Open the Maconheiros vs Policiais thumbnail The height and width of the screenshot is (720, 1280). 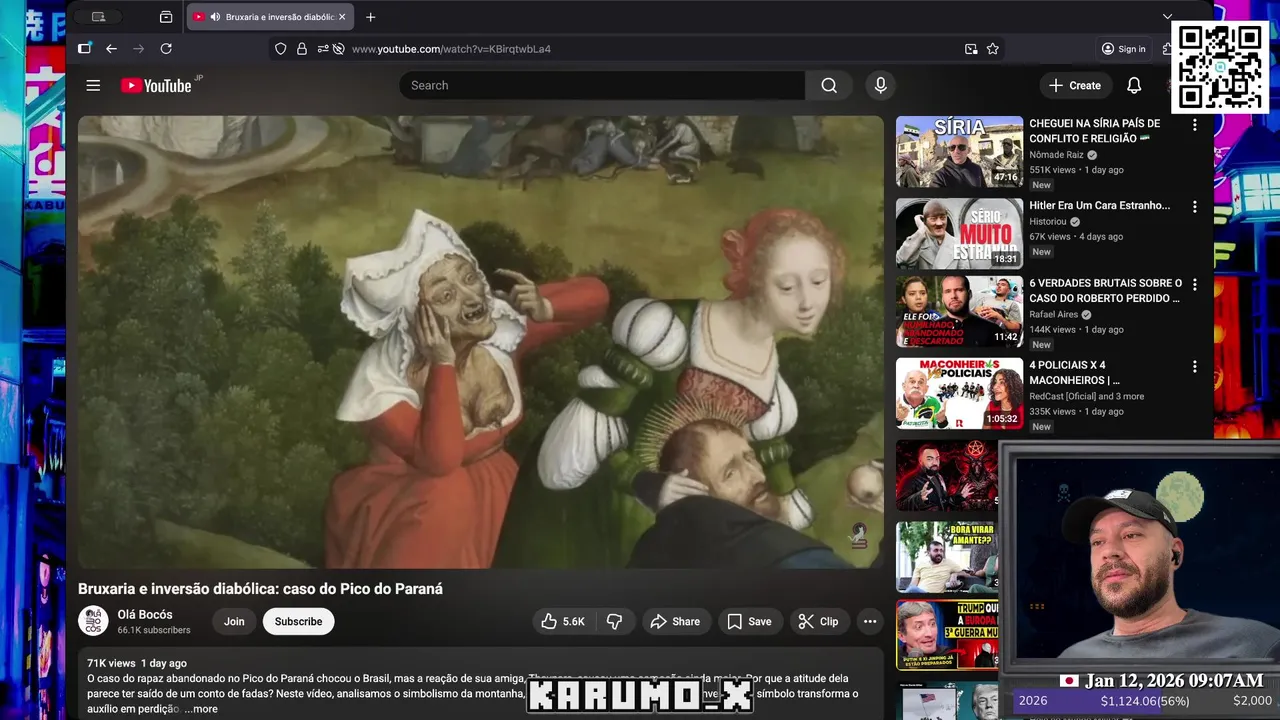click(x=959, y=394)
